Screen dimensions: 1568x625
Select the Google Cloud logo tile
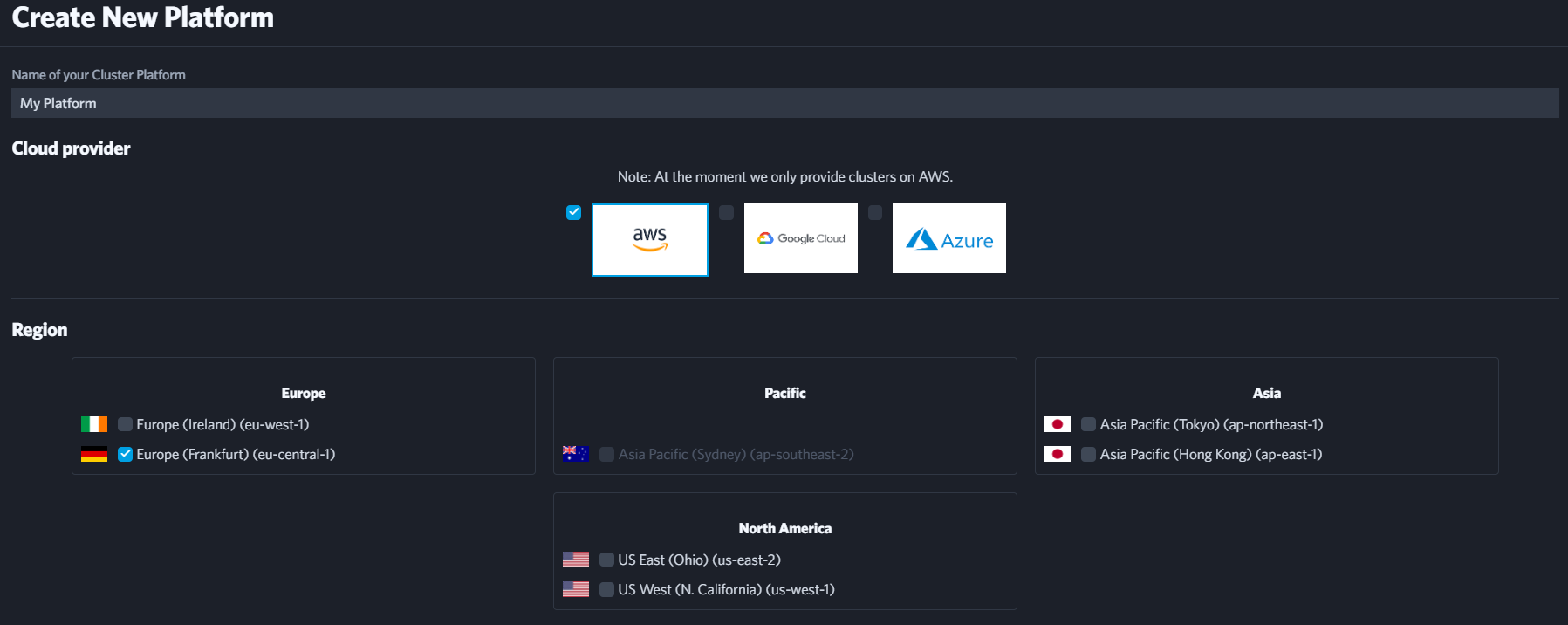coord(801,238)
